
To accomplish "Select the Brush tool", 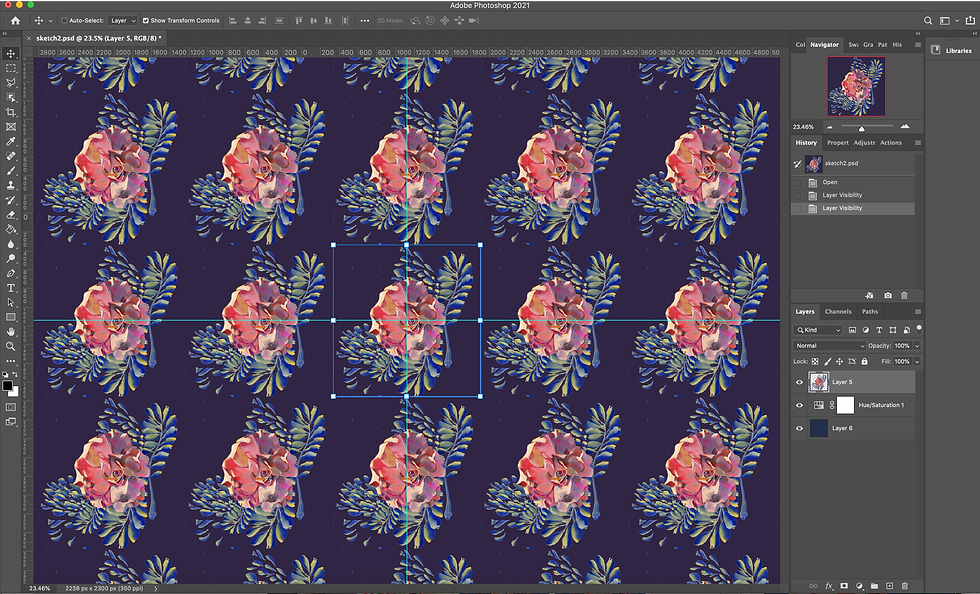I will (x=11, y=171).
